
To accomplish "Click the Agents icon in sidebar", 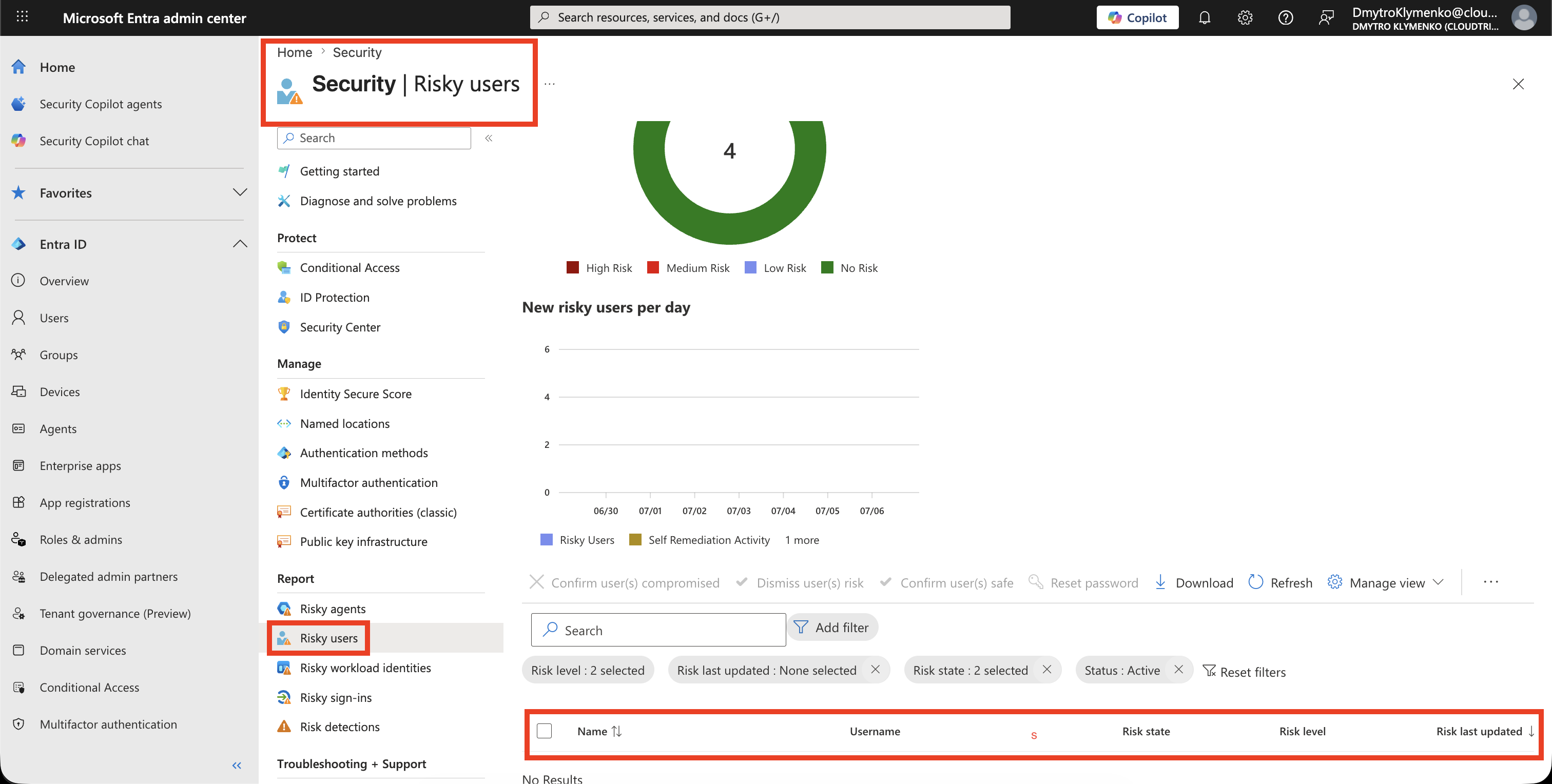I will [x=18, y=428].
